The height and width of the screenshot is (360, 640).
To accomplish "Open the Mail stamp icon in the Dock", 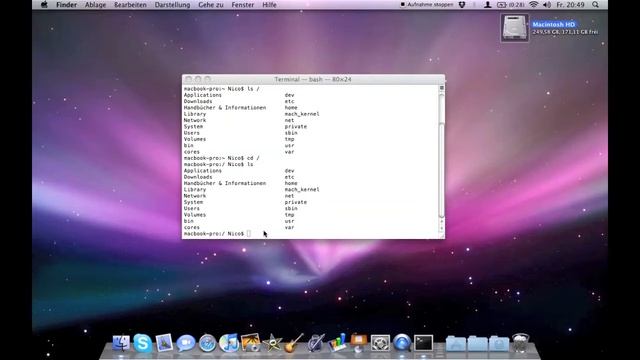I will (x=164, y=343).
